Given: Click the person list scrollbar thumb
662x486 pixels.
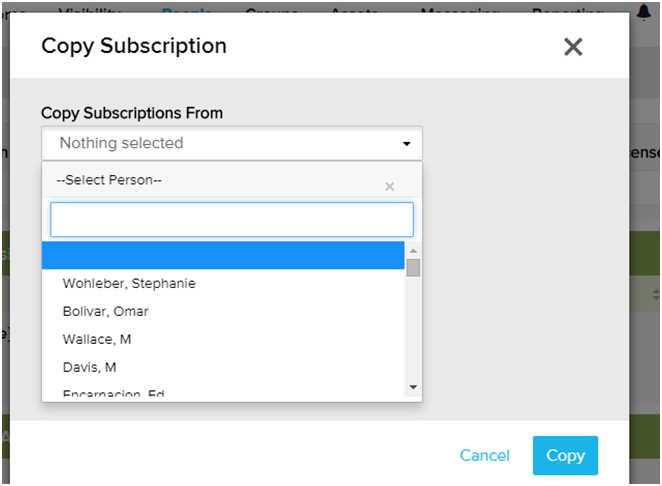Looking at the screenshot, I should (413, 267).
